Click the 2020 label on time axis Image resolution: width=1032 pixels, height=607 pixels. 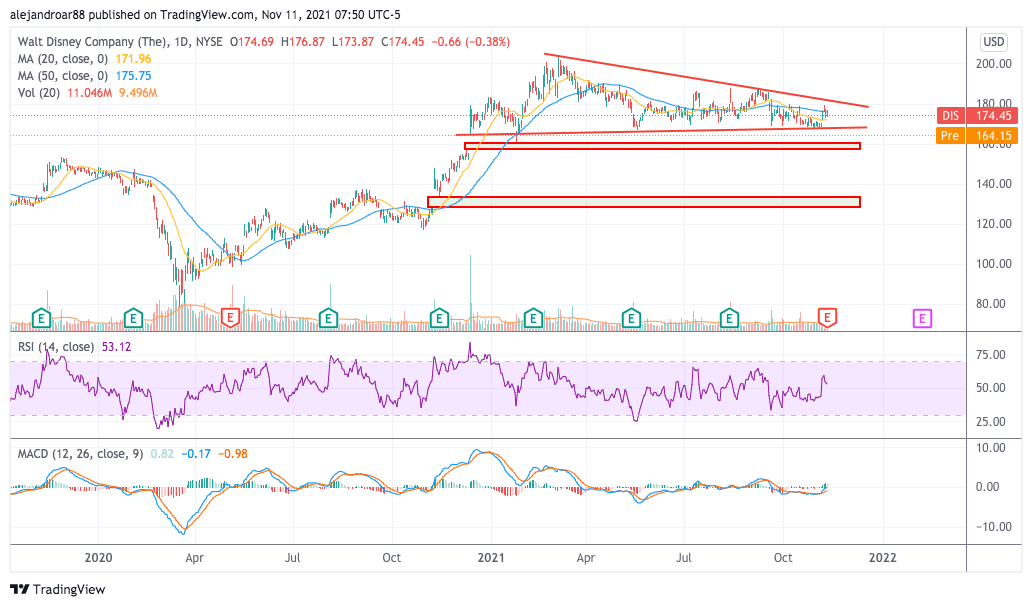(98, 558)
